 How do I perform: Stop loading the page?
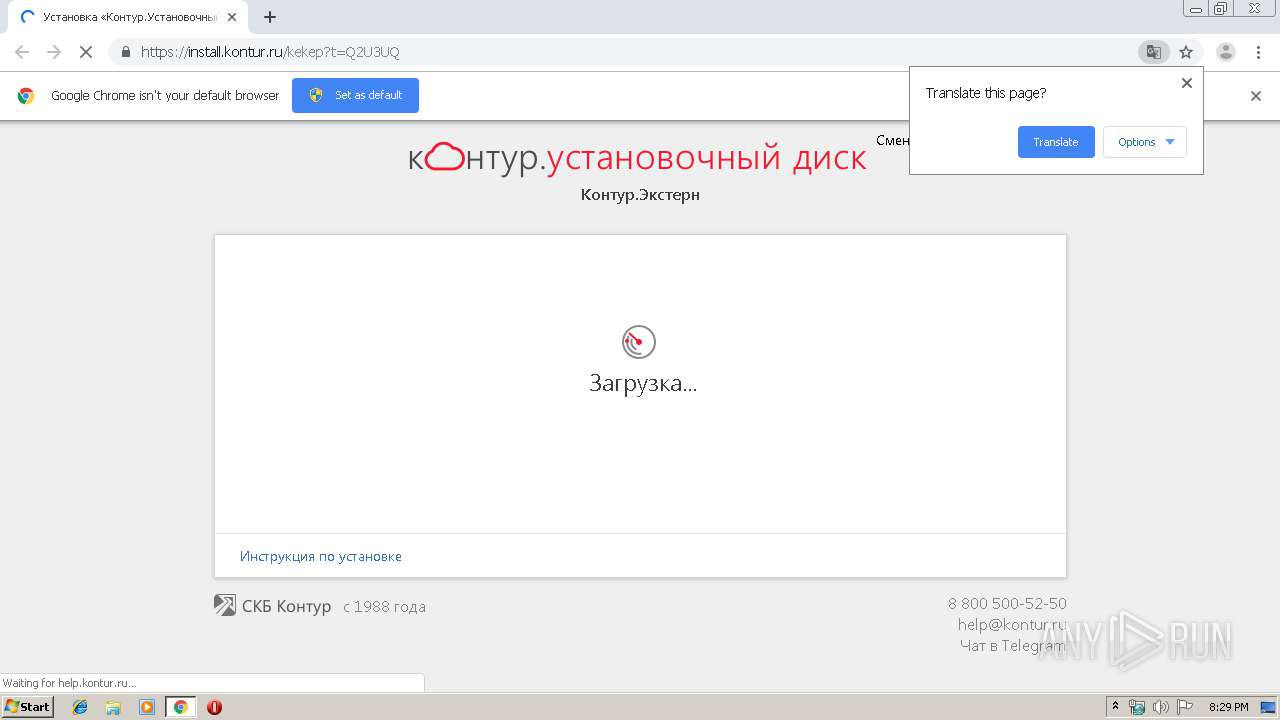point(85,52)
